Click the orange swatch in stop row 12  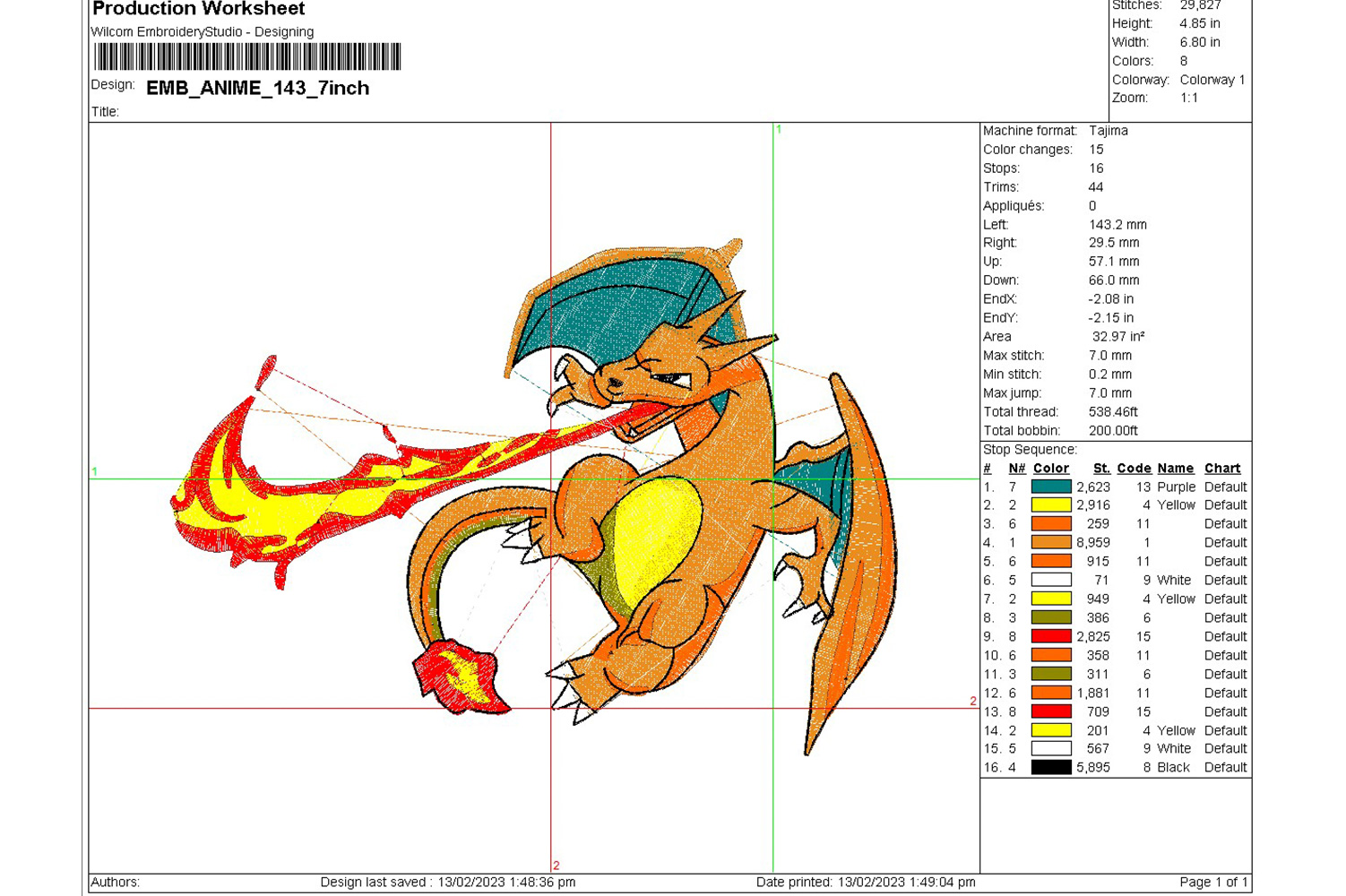(1051, 693)
